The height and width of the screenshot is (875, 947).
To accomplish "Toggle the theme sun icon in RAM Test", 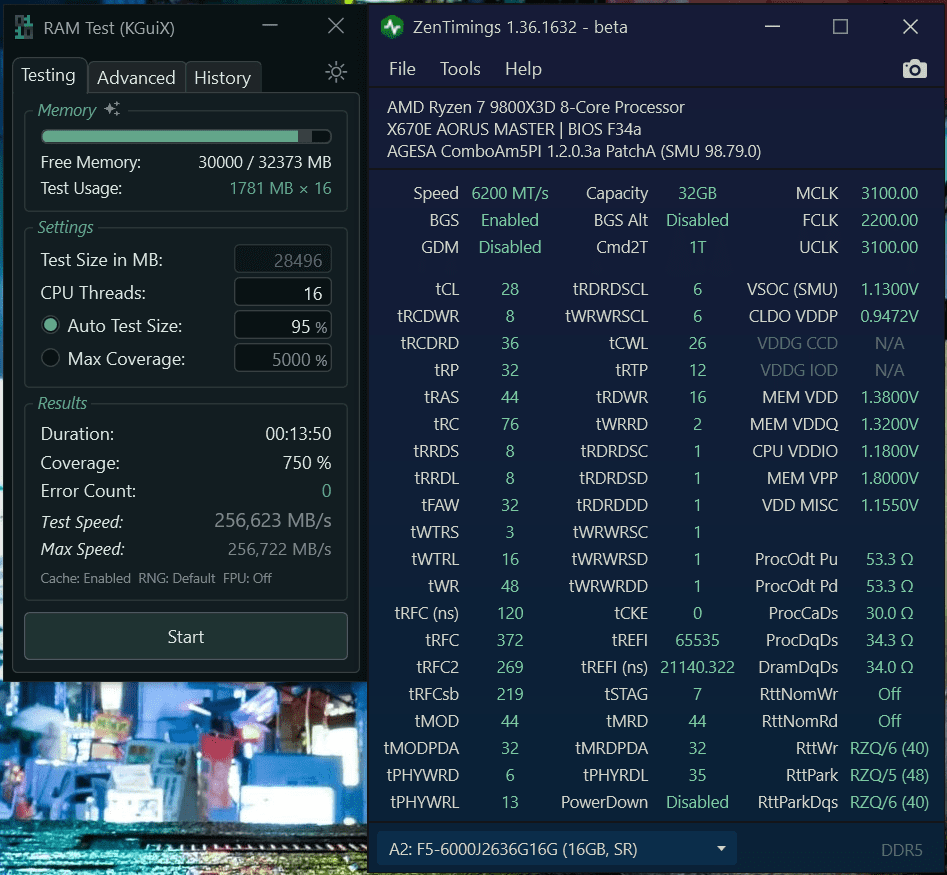I will click(336, 72).
